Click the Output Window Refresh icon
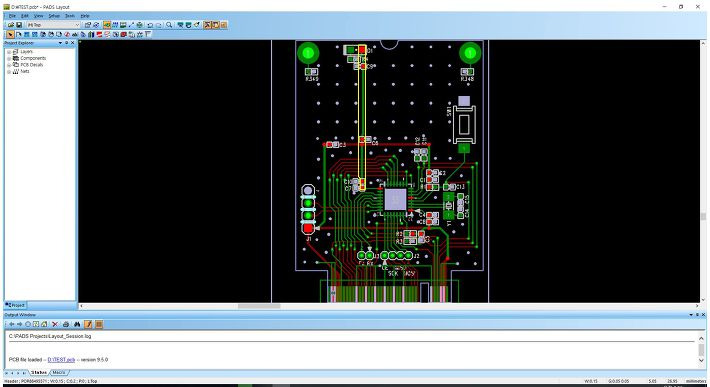 (36, 324)
